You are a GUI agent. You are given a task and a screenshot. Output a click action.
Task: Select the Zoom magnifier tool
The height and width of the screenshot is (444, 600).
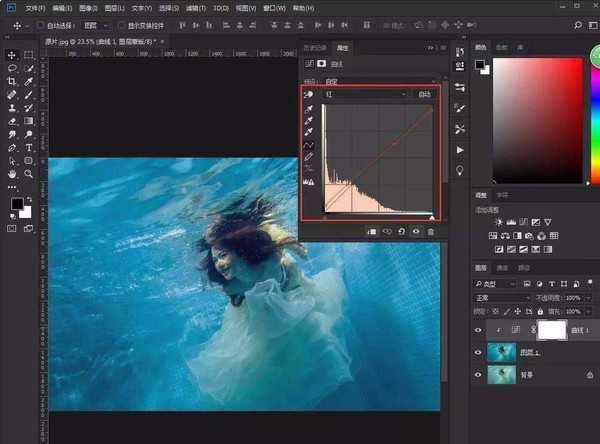point(30,173)
